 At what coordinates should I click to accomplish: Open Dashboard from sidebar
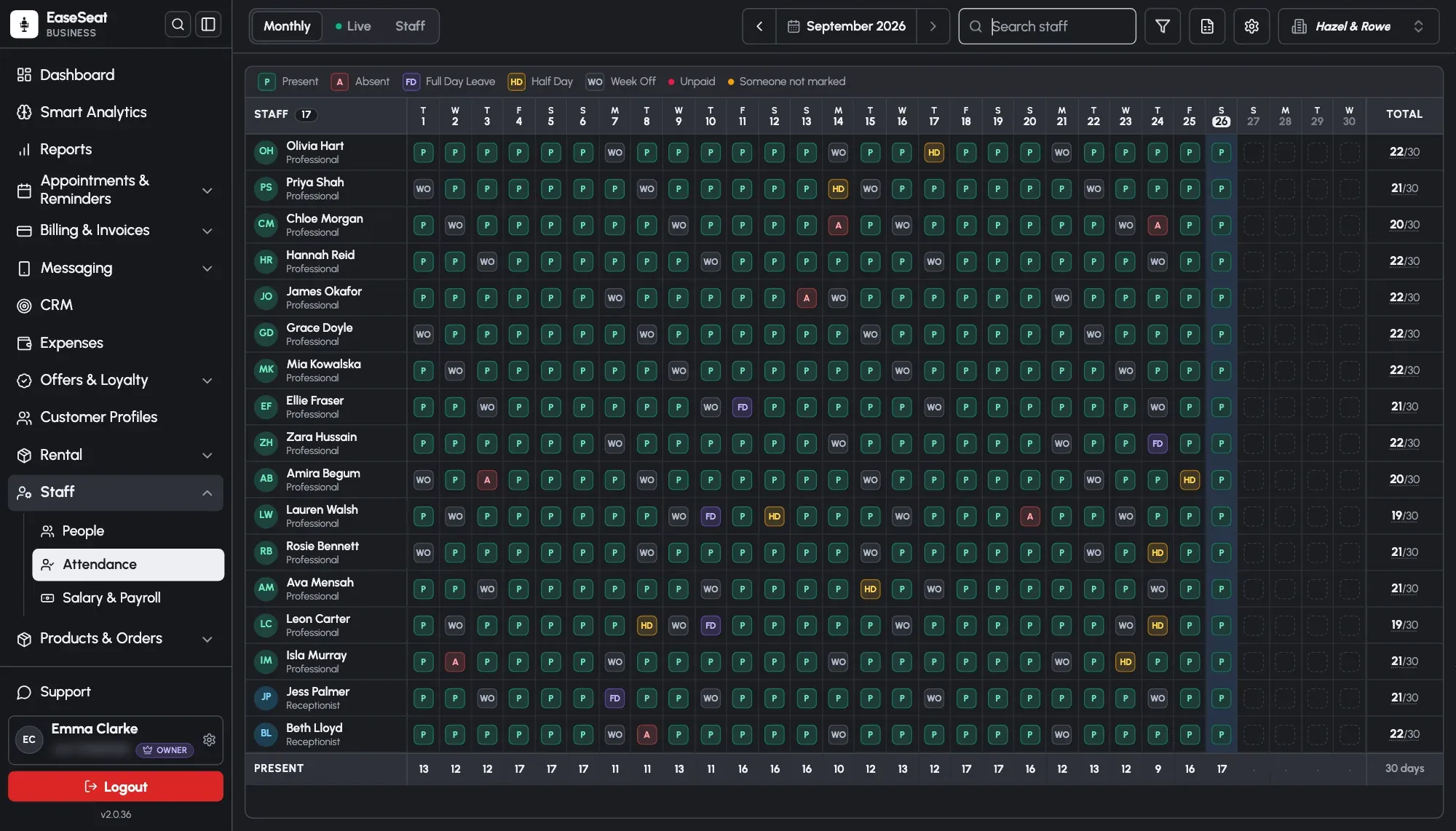(116, 75)
